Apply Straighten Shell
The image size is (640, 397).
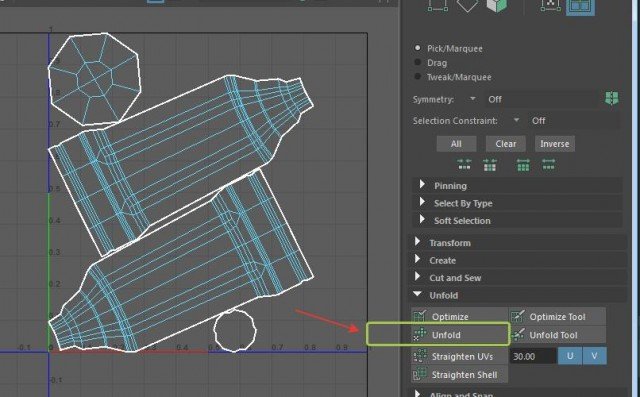point(460,375)
